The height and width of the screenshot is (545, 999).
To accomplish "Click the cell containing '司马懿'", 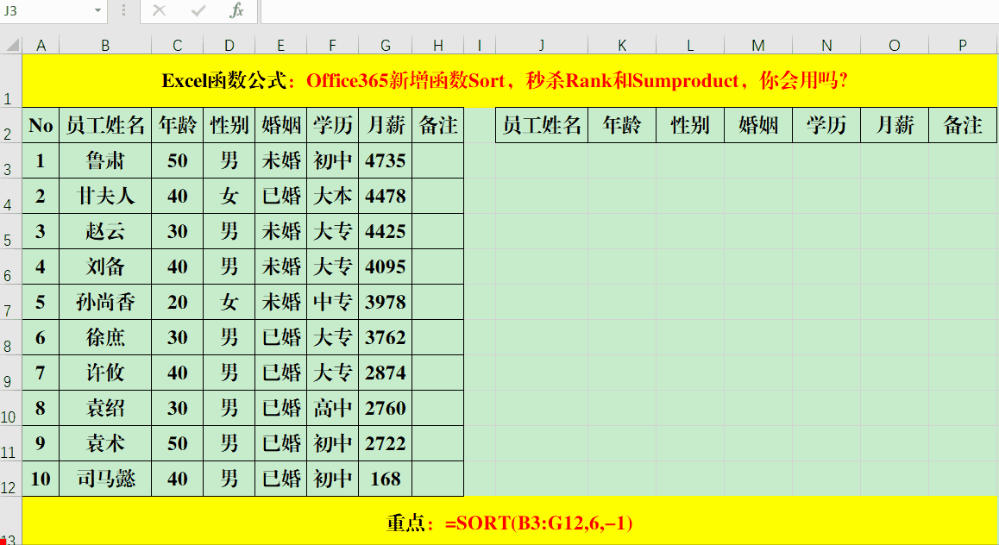I will pyautogui.click(x=105, y=479).
